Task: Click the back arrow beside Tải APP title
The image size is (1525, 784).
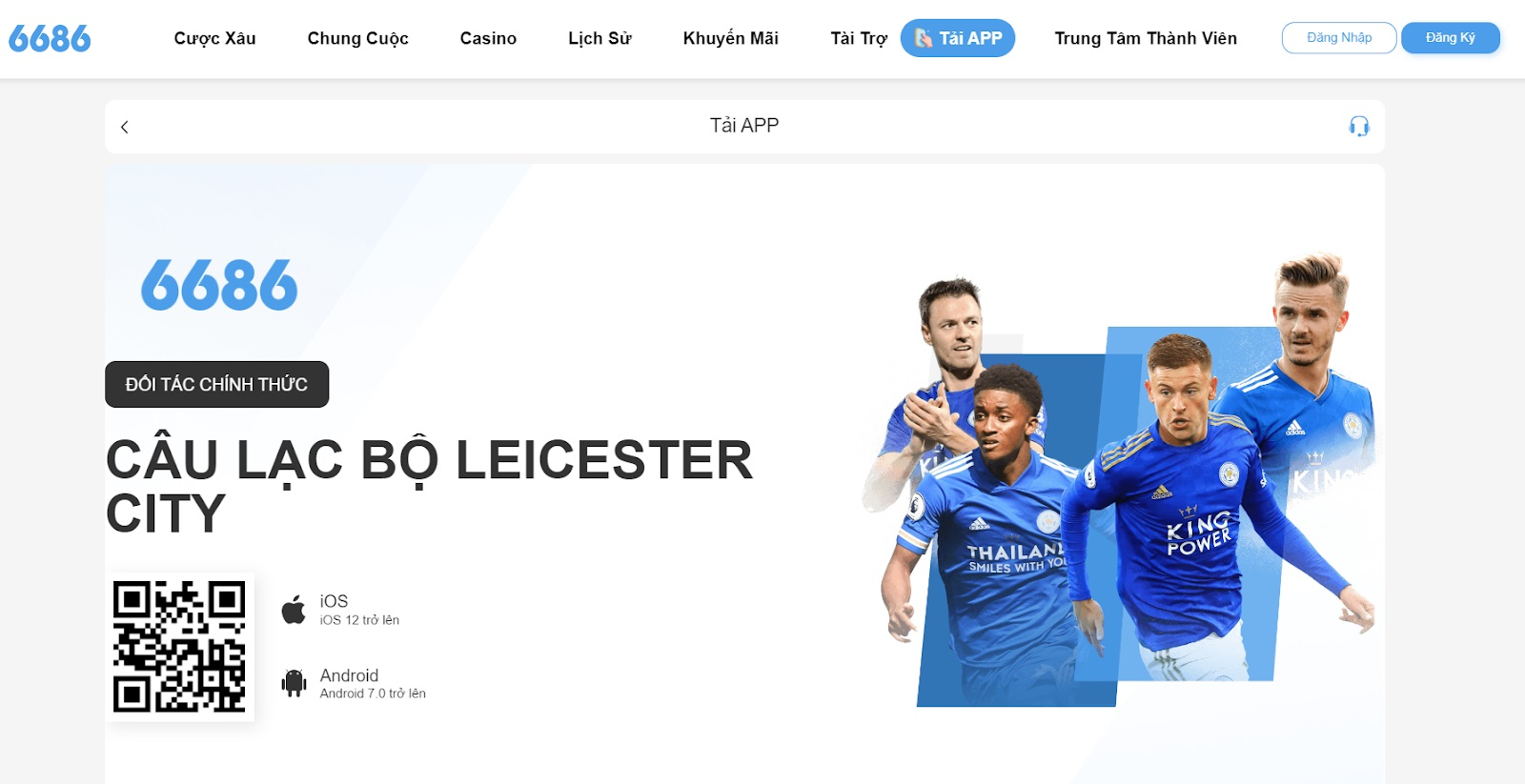Action: 124,127
